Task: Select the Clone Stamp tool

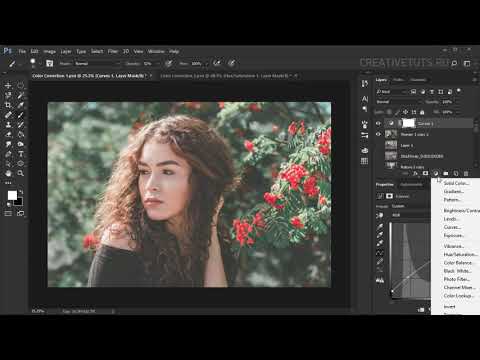Action: (8, 125)
